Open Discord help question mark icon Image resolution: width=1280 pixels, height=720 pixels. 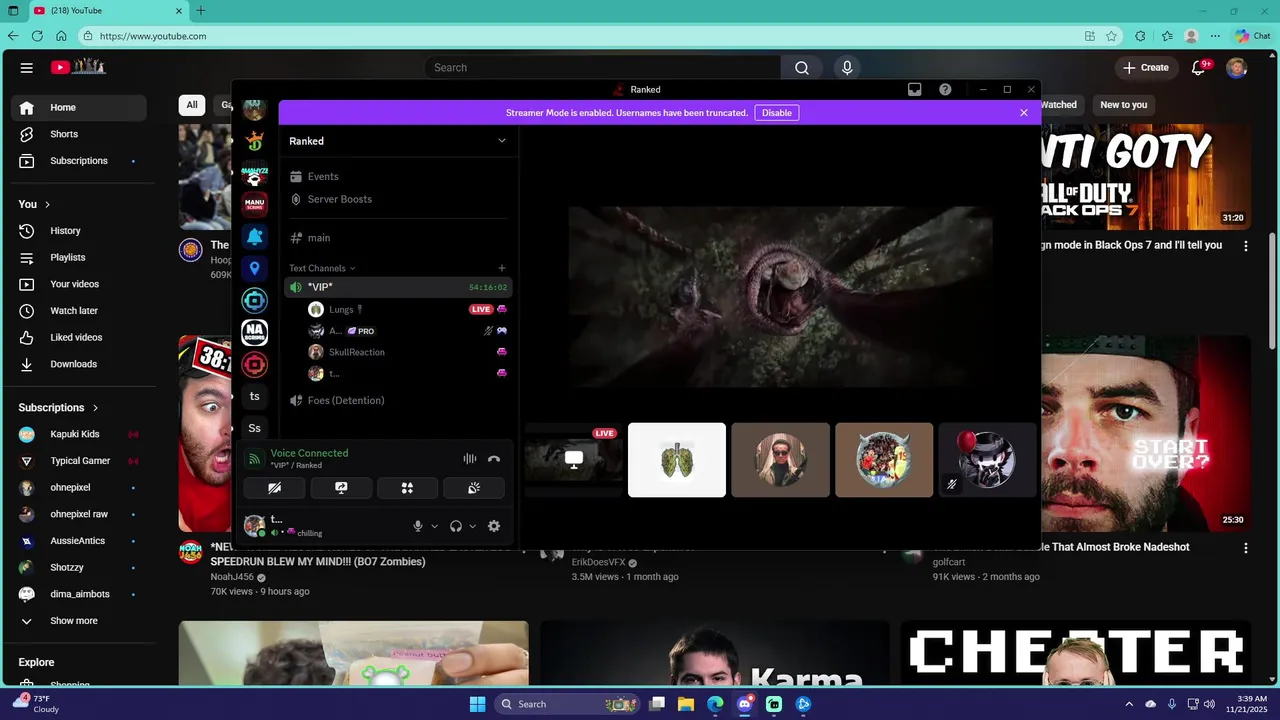pyautogui.click(x=945, y=90)
